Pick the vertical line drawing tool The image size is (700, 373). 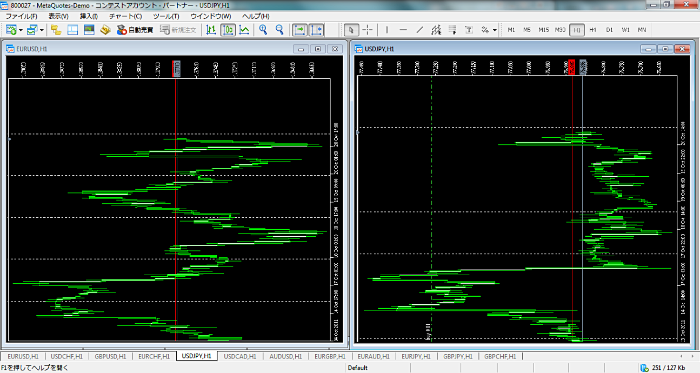click(387, 30)
